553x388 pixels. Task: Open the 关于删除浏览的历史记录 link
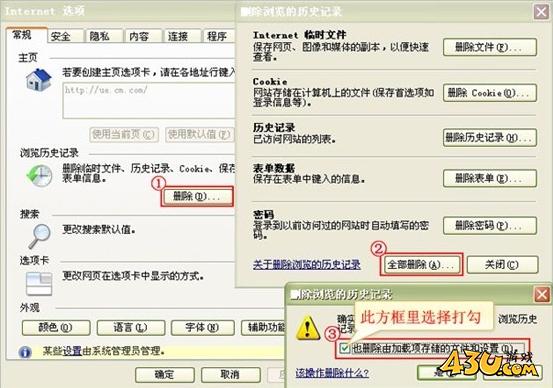306,265
